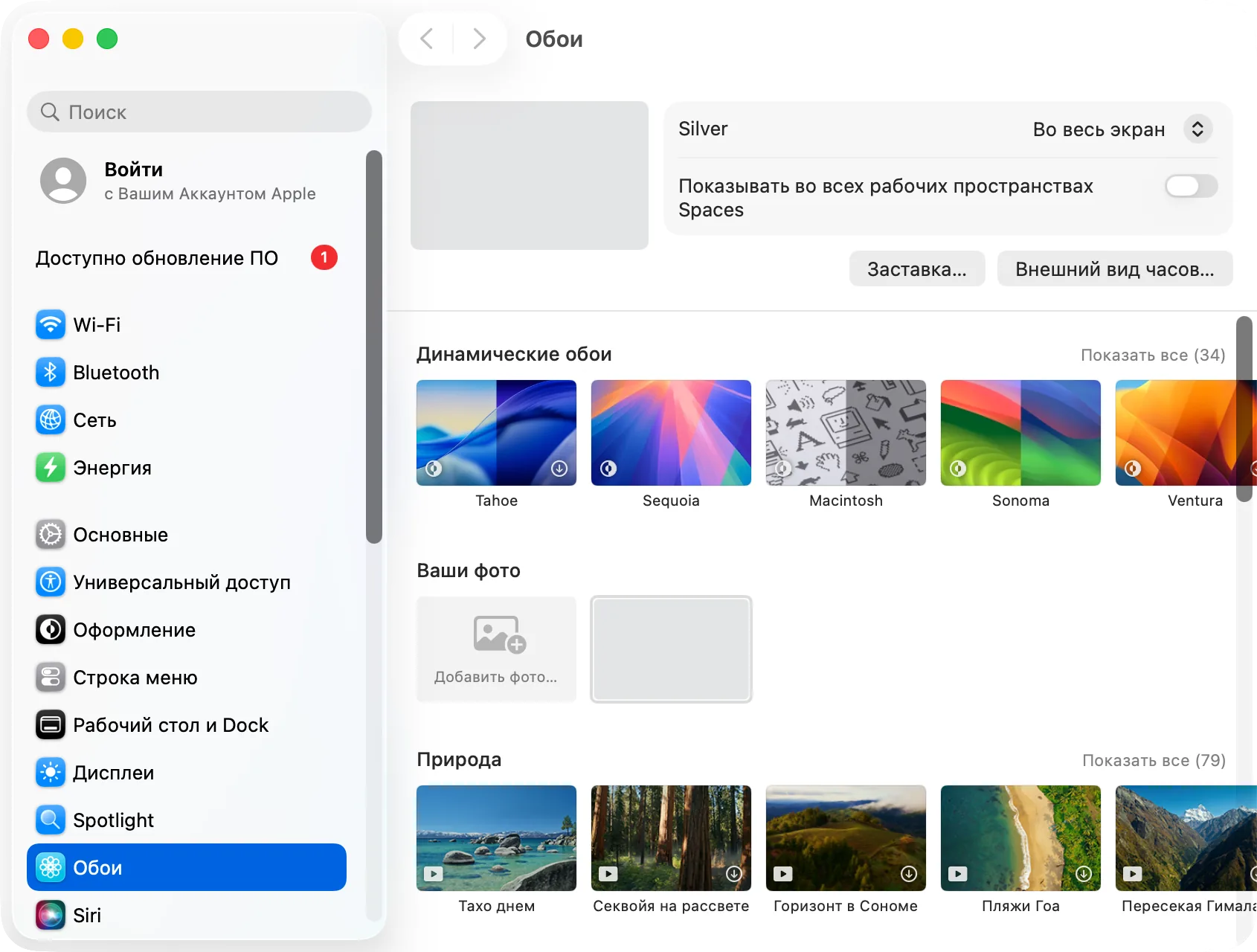Click Добавить фото... tile
Screen dimensions: 1257x952
pyautogui.click(x=496, y=649)
